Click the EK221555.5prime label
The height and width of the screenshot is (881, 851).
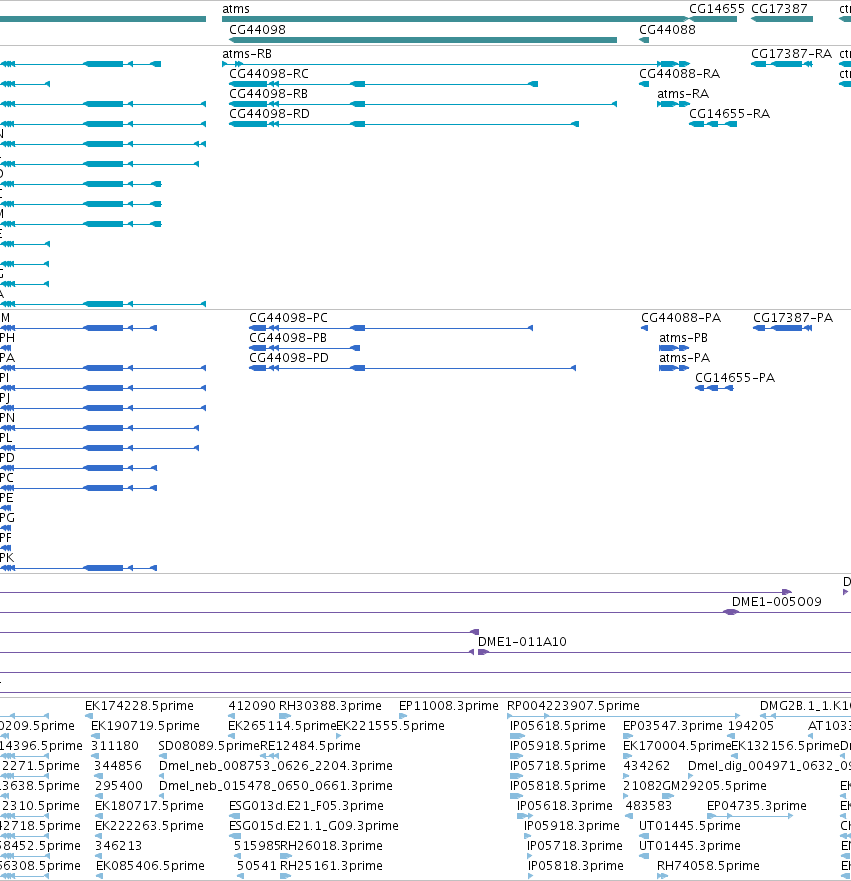[391, 726]
